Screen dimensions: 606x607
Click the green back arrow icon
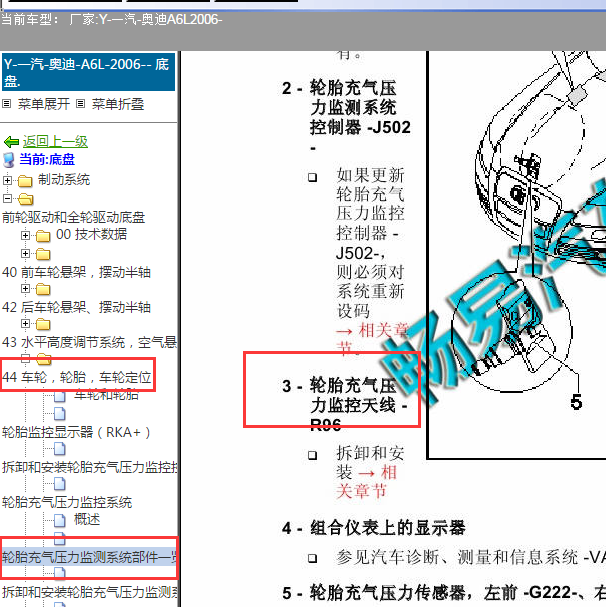coord(12,142)
